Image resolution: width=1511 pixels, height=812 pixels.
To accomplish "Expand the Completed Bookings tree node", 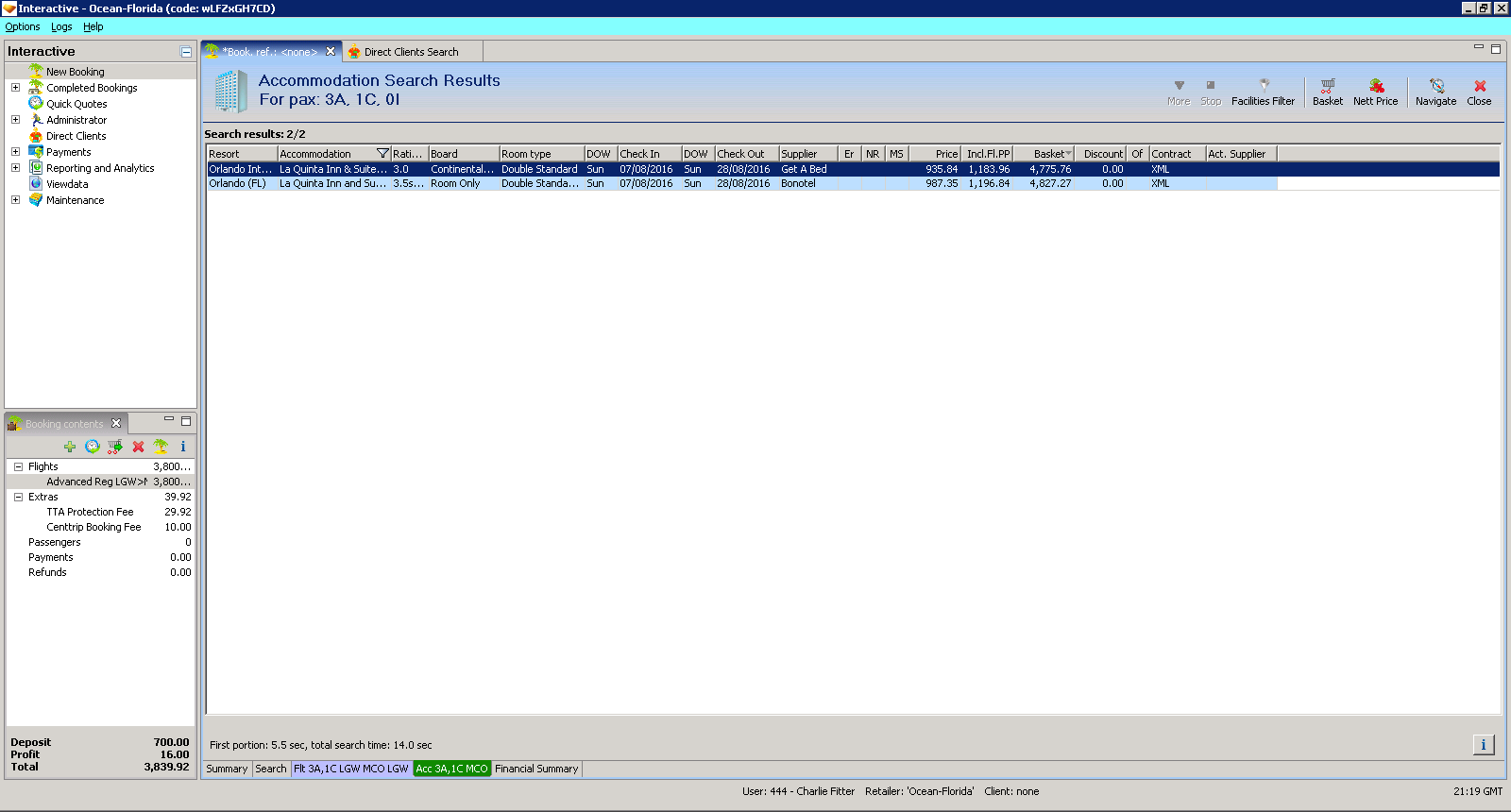I will point(15,87).
